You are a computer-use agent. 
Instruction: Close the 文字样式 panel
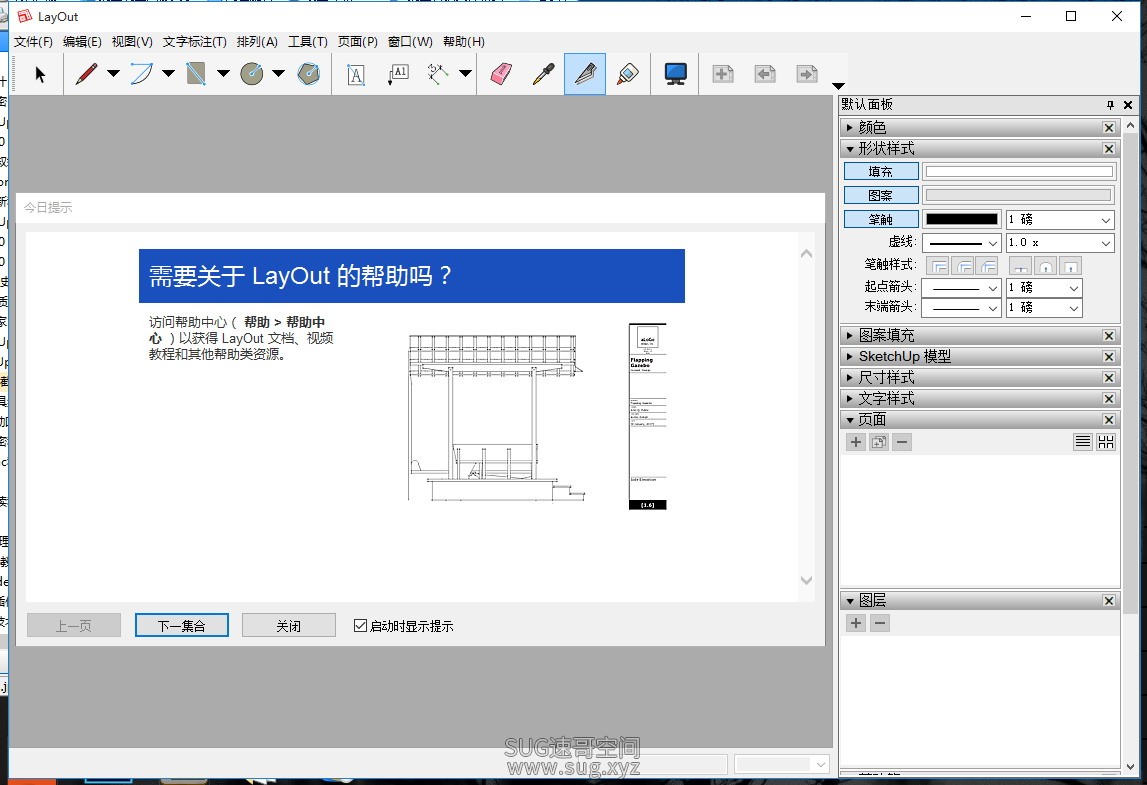pyautogui.click(x=1109, y=399)
